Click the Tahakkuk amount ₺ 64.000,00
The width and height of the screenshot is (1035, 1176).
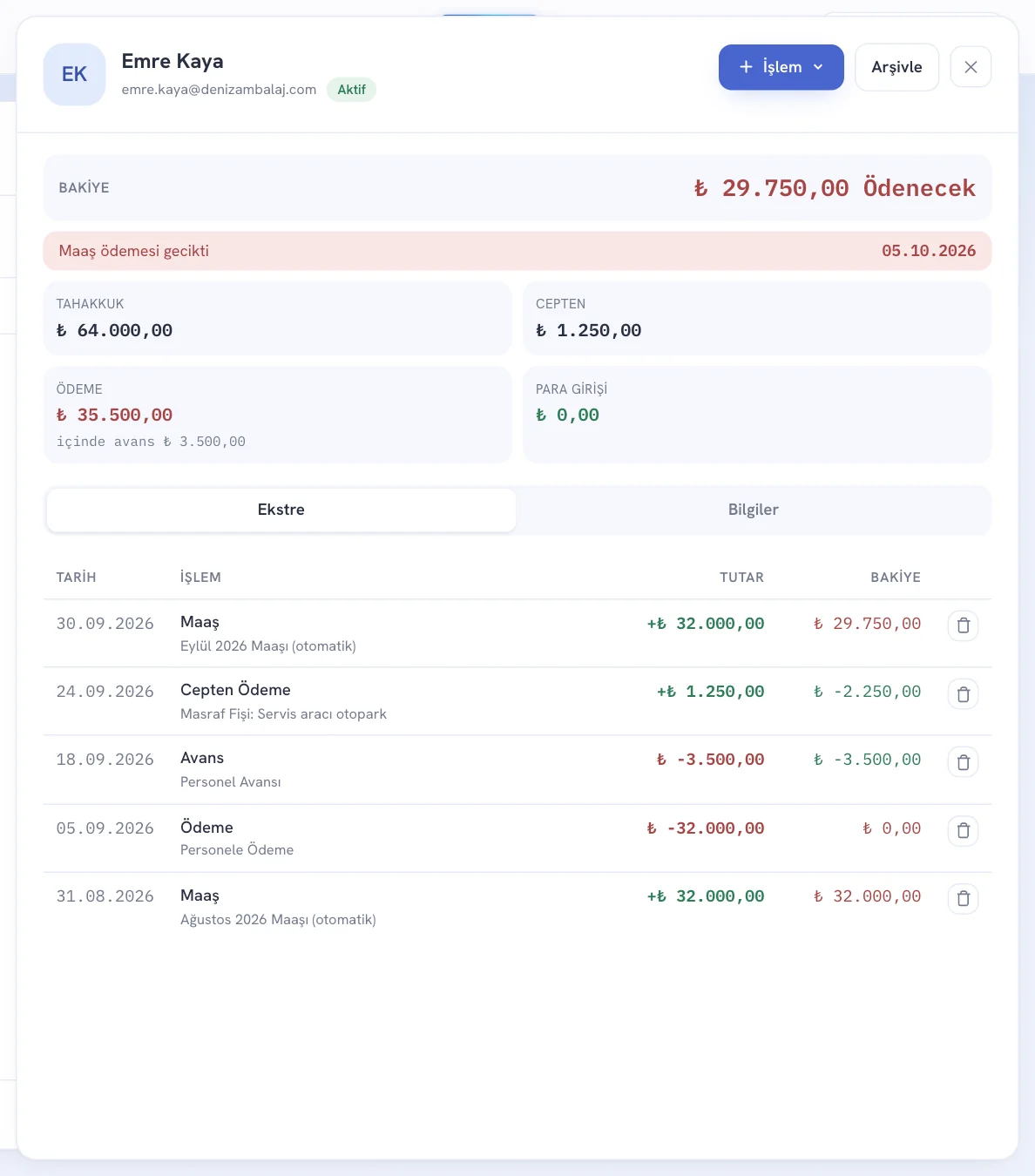coord(114,330)
